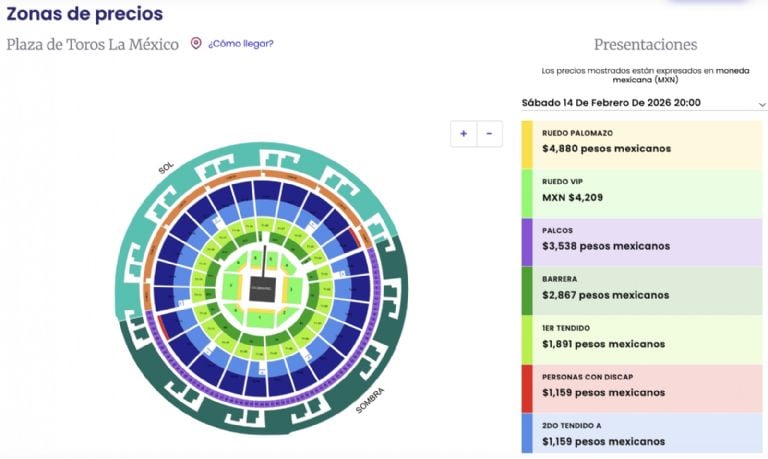This screenshot has width=768, height=459.
Task: Click the location pin icon
Action: click(x=196, y=44)
